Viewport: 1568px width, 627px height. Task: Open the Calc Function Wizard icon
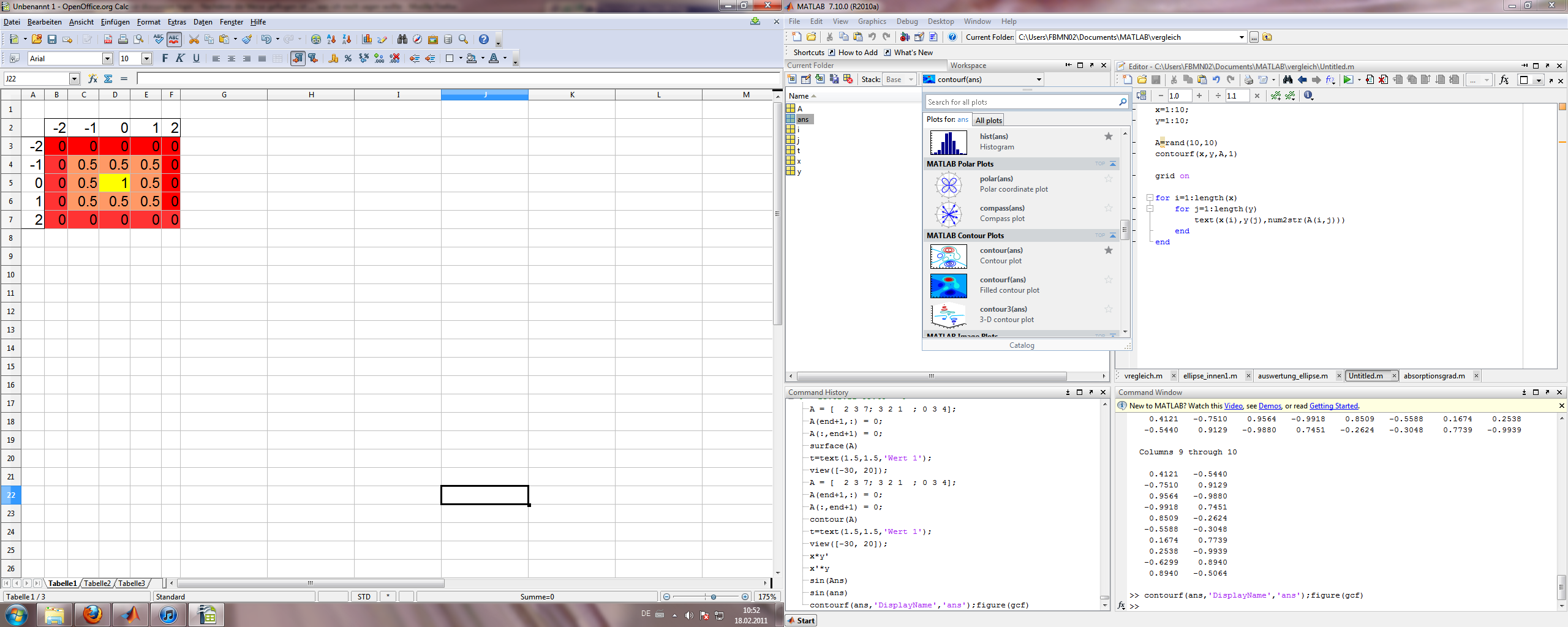[92, 79]
